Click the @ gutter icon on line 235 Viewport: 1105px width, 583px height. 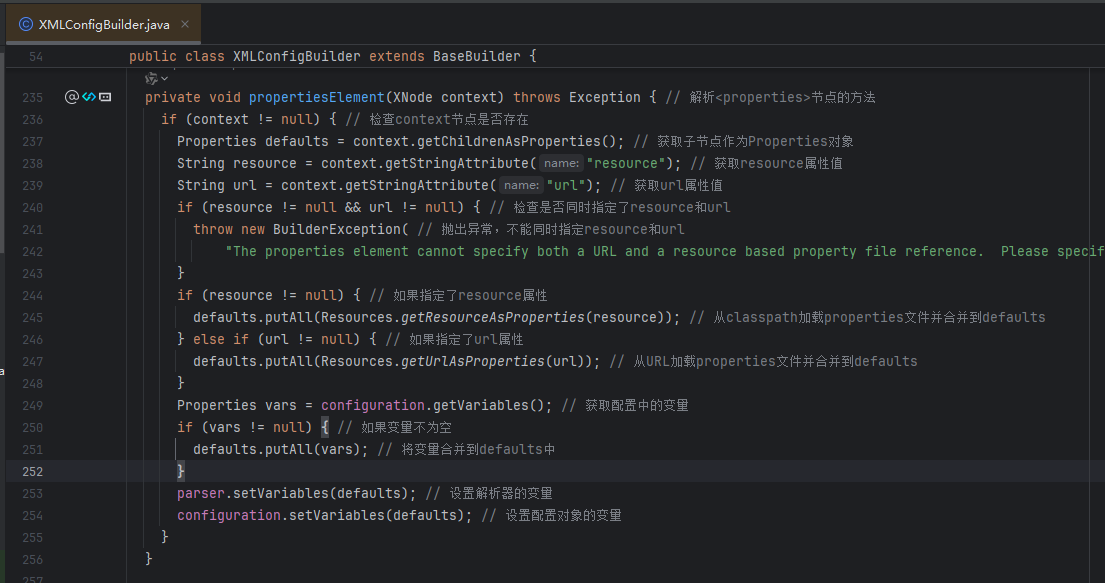tap(71, 97)
